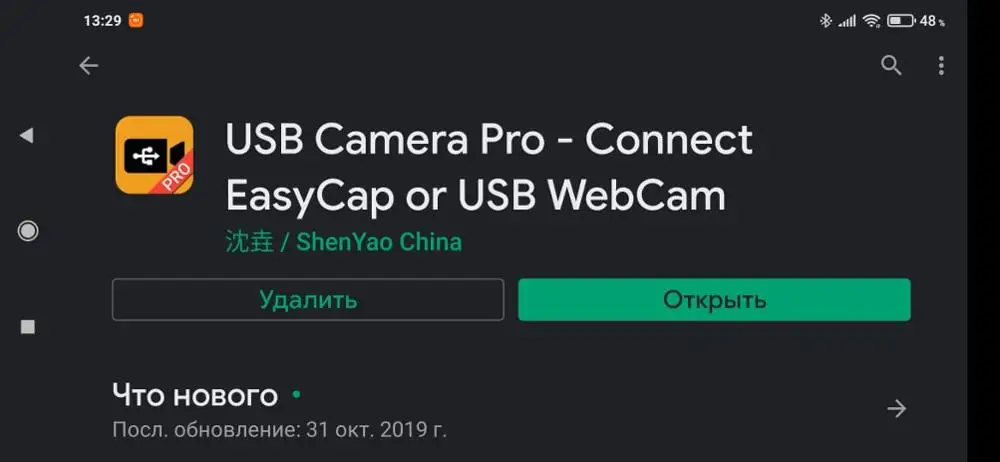Screen dimensions: 1000x462
Task: Open search with the magnifier icon
Action: coord(891,65)
